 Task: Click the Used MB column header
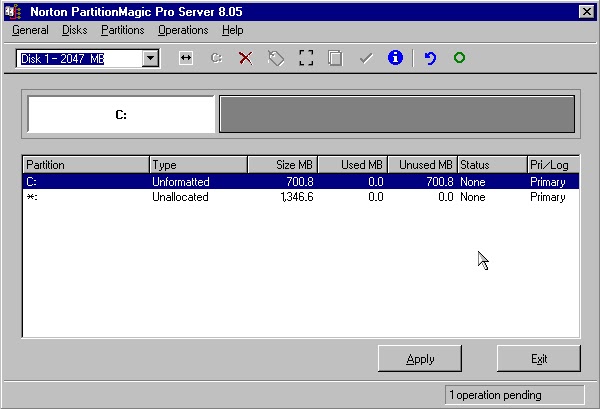pos(353,165)
